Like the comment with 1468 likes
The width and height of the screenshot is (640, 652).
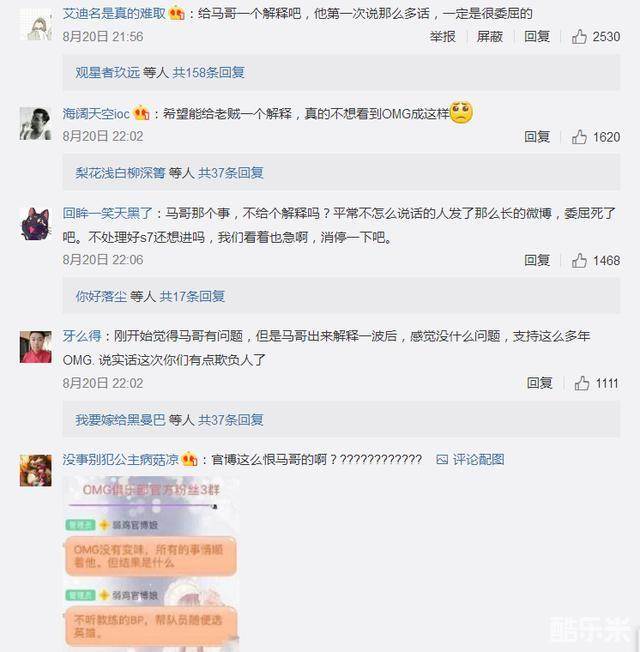point(596,261)
